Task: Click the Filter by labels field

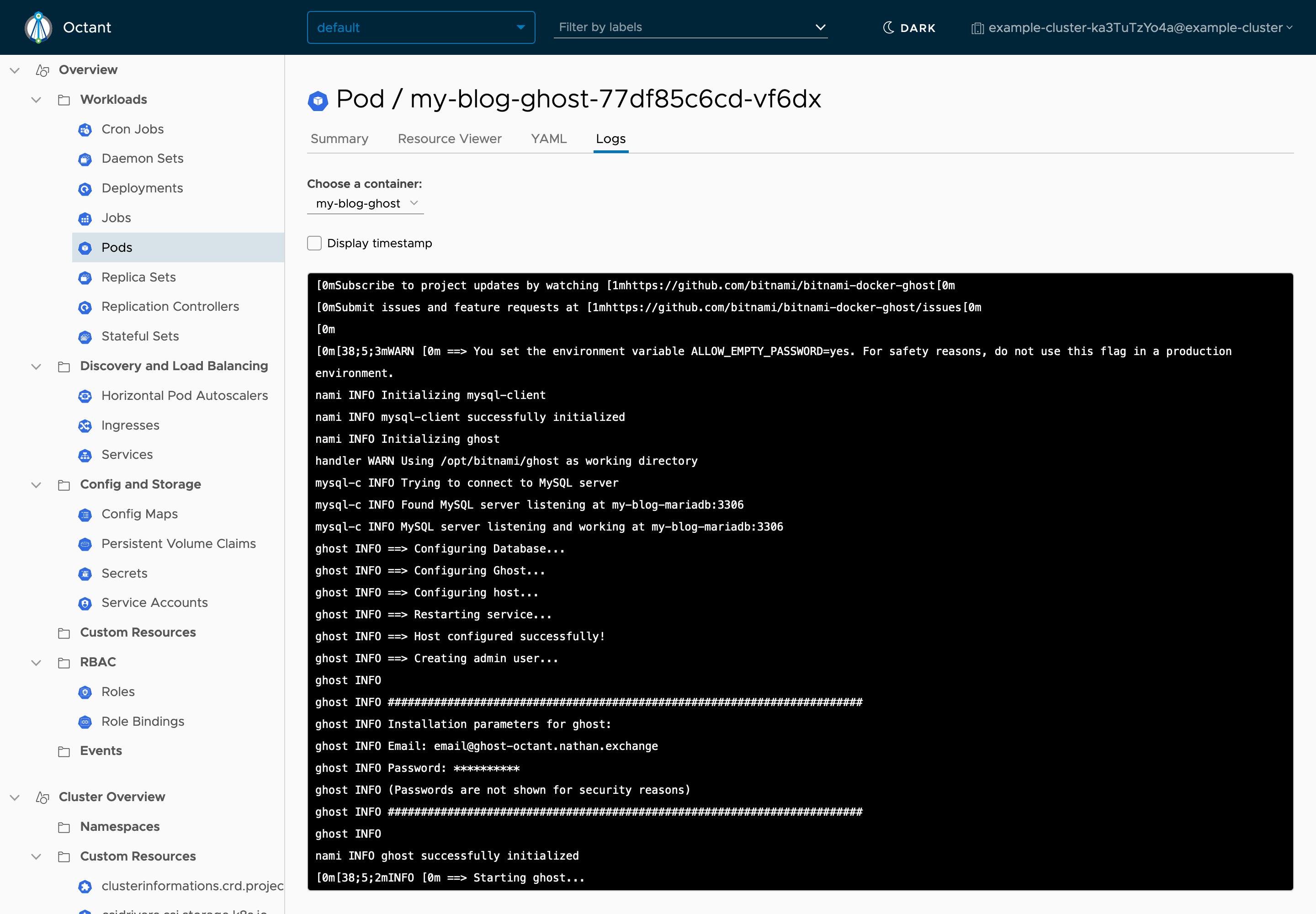Action: [x=687, y=27]
